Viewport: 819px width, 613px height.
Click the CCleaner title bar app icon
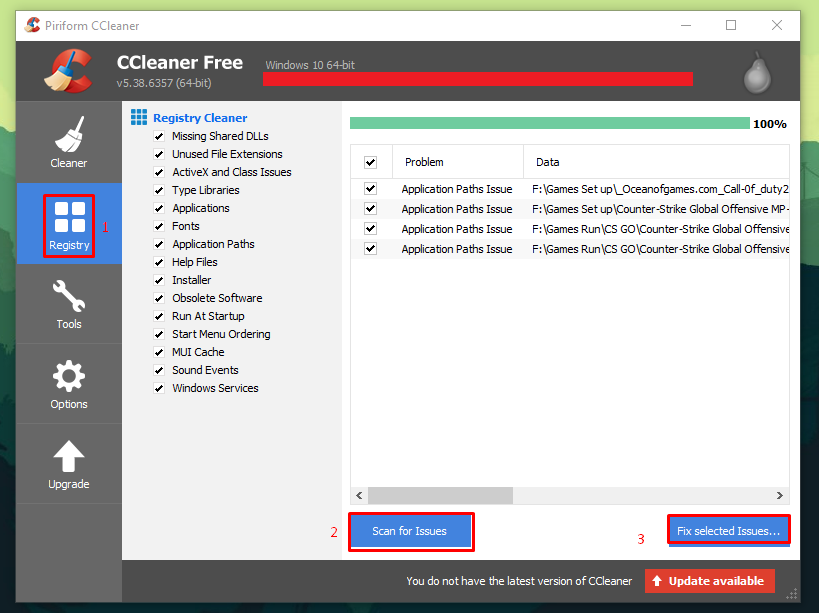[x=32, y=25]
